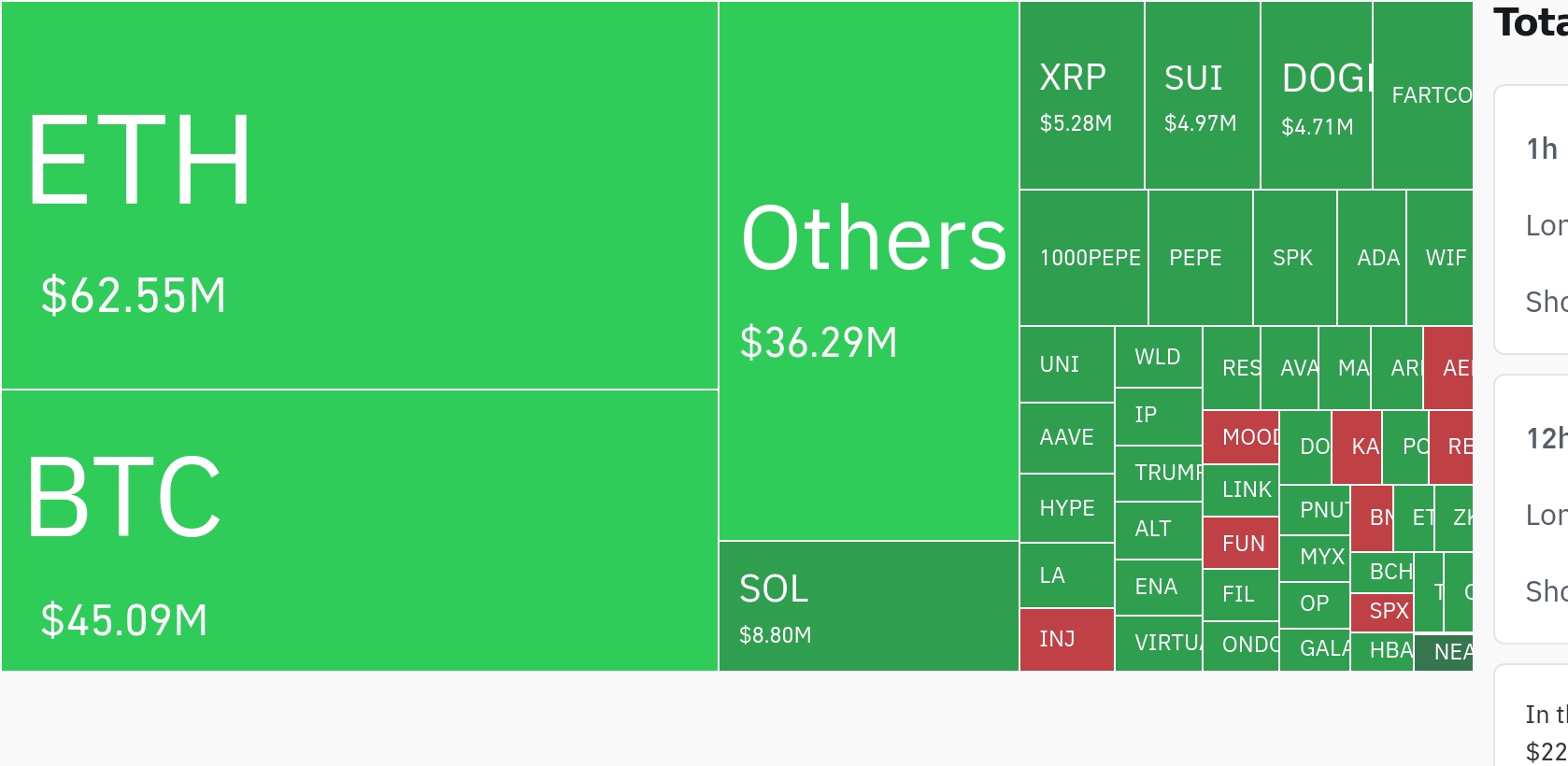
Task: Click the SOL $8.80M tile
Action: (x=869, y=606)
